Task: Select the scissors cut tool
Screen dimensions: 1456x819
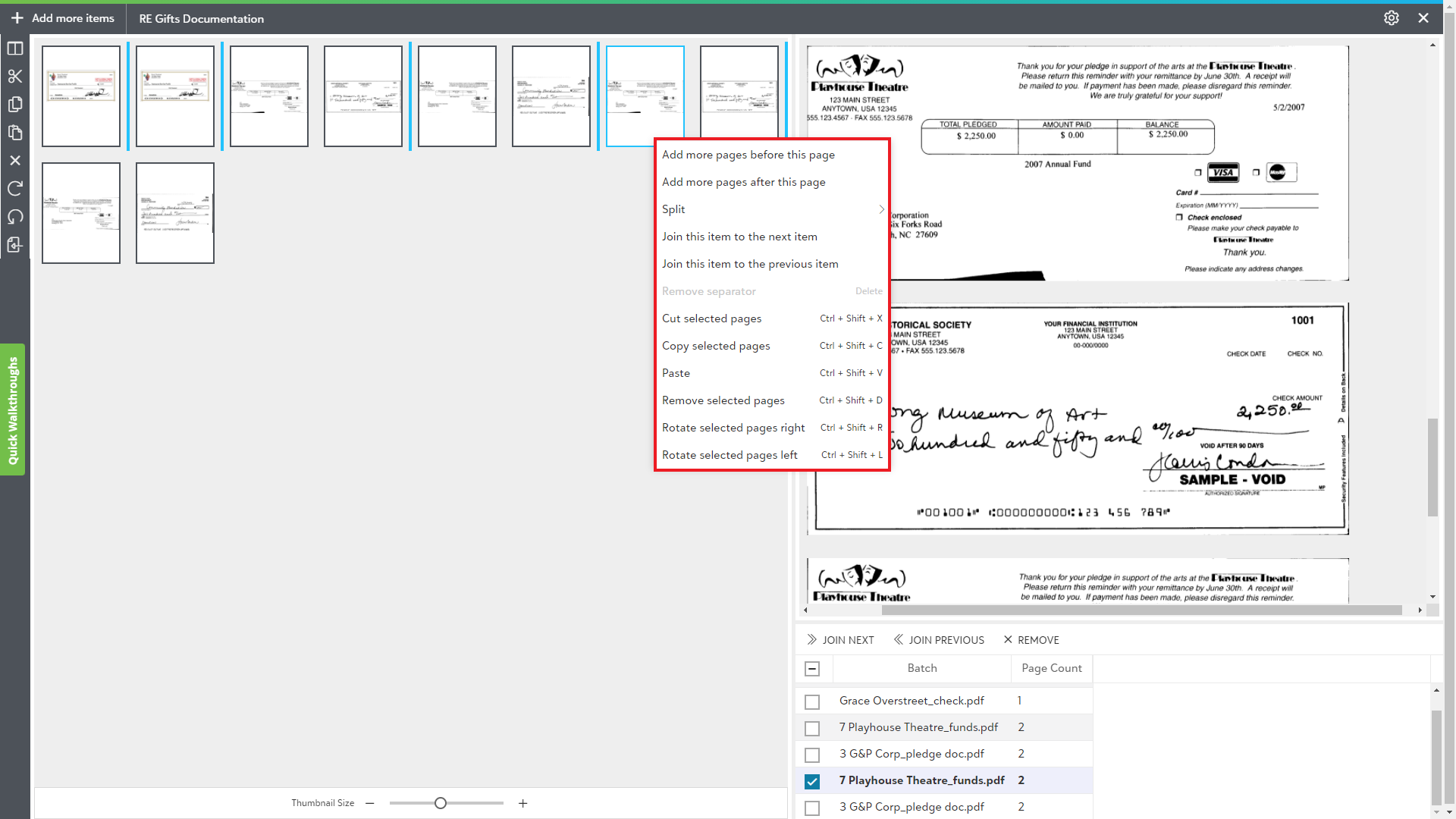Action: pyautogui.click(x=15, y=77)
